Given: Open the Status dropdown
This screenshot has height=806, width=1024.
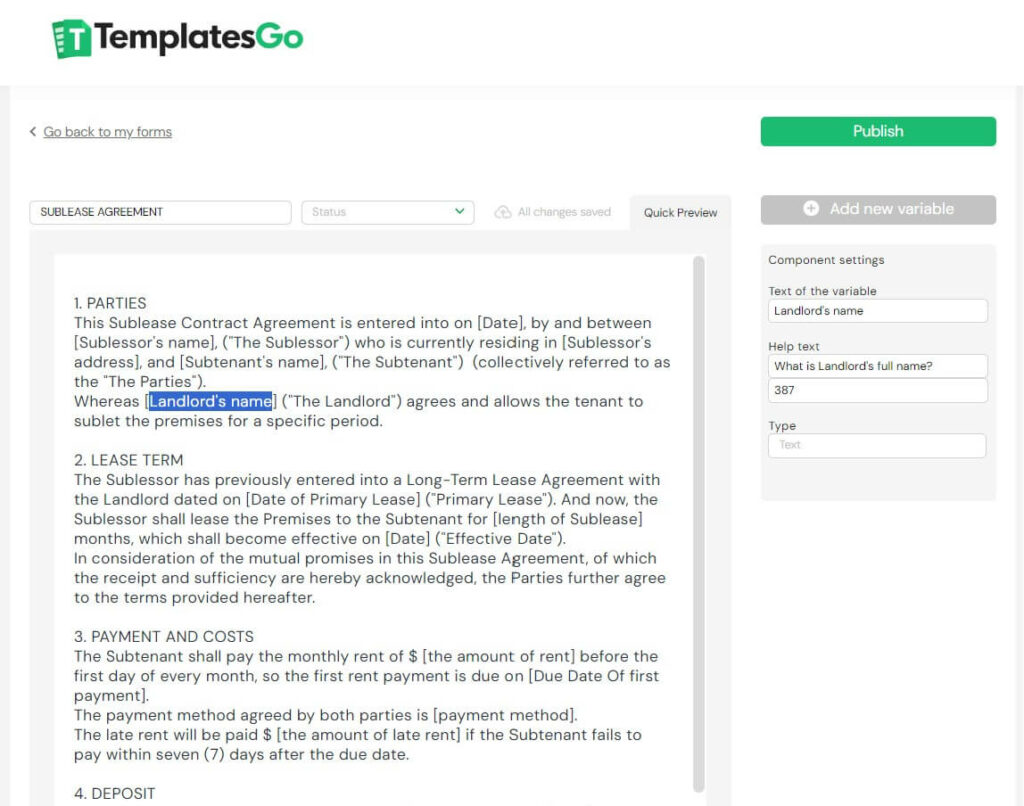Looking at the screenshot, I should coord(387,212).
